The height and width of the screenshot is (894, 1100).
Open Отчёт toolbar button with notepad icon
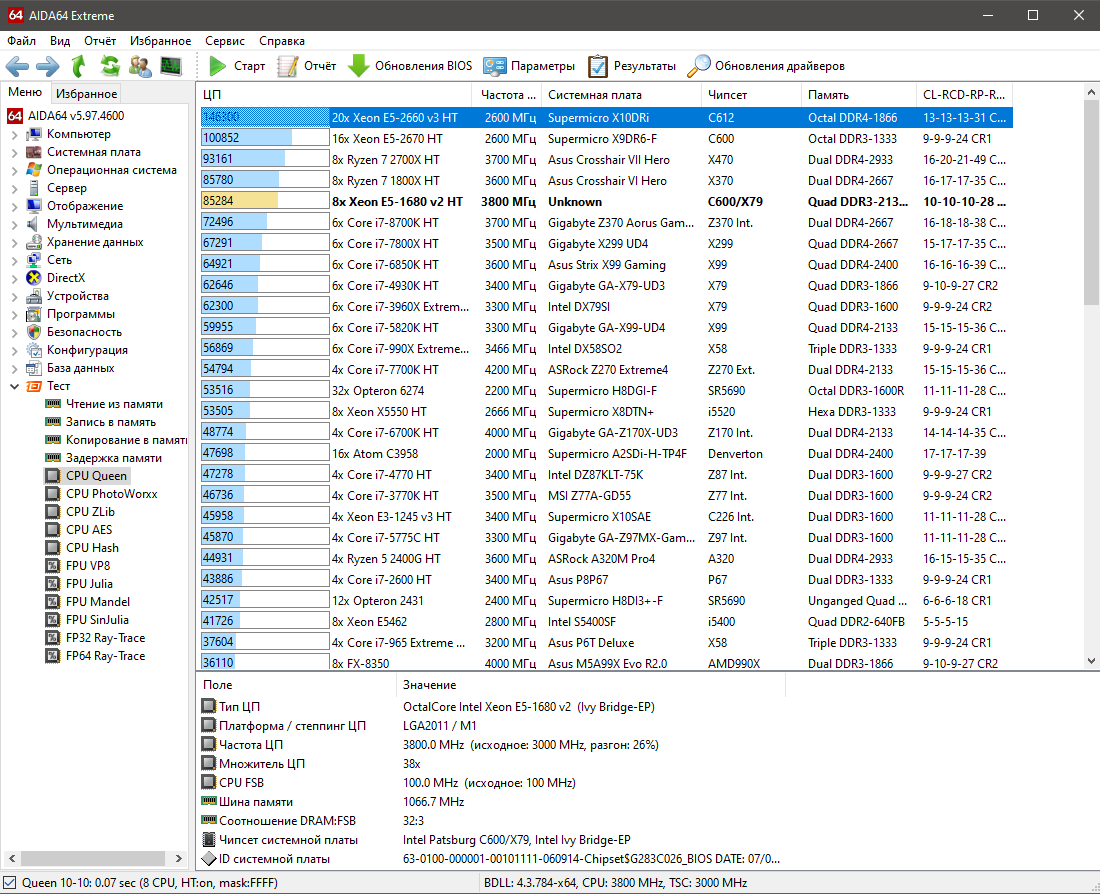click(307, 67)
